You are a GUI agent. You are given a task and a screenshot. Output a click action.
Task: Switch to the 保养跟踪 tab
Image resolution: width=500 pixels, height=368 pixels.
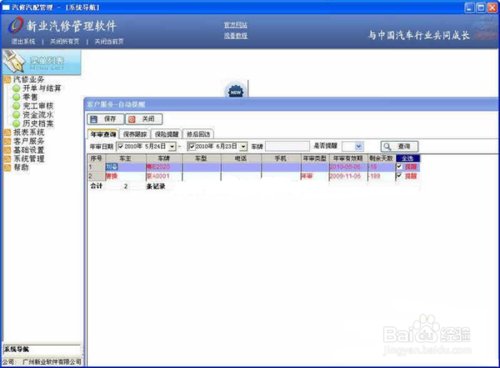(135, 134)
